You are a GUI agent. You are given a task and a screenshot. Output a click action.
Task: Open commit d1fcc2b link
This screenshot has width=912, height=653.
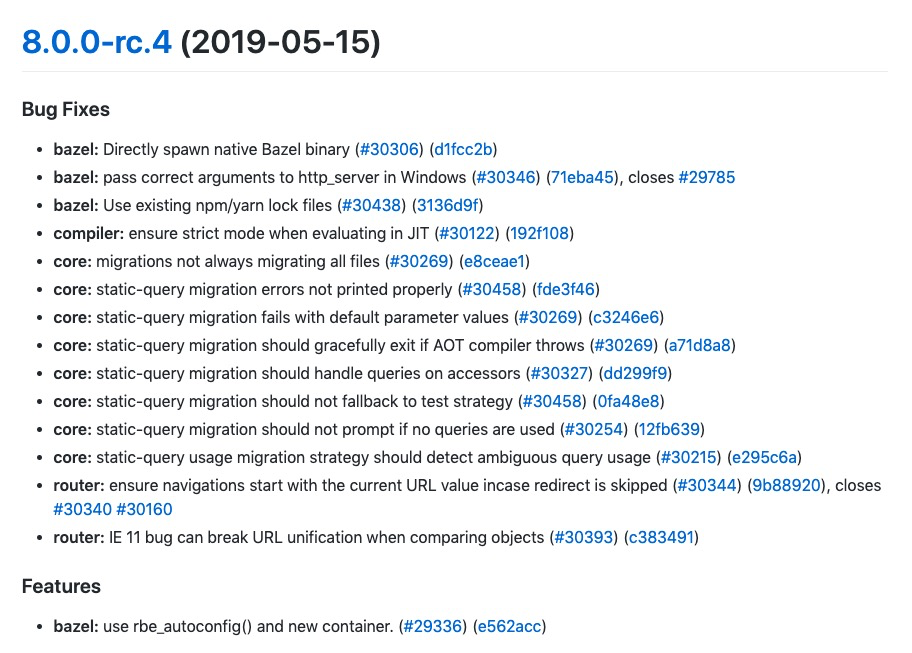click(x=464, y=149)
